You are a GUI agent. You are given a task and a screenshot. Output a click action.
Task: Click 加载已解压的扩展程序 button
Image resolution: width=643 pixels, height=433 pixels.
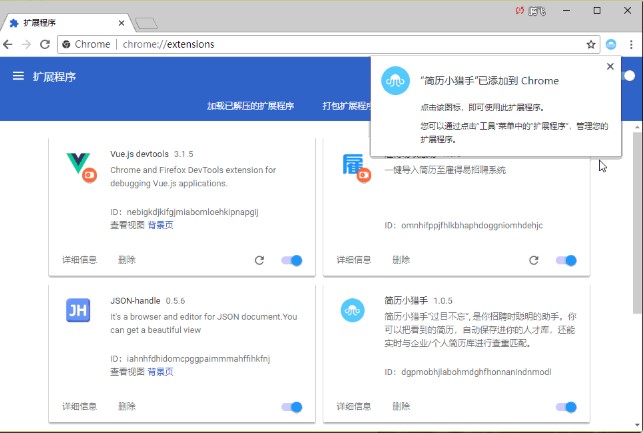250,106
